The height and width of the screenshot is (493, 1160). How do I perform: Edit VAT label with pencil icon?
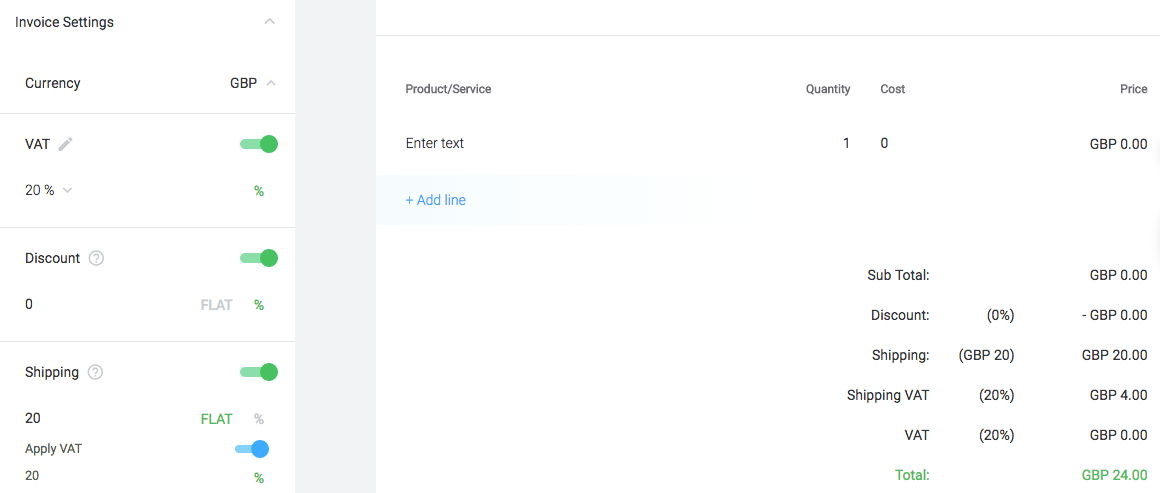coord(66,144)
